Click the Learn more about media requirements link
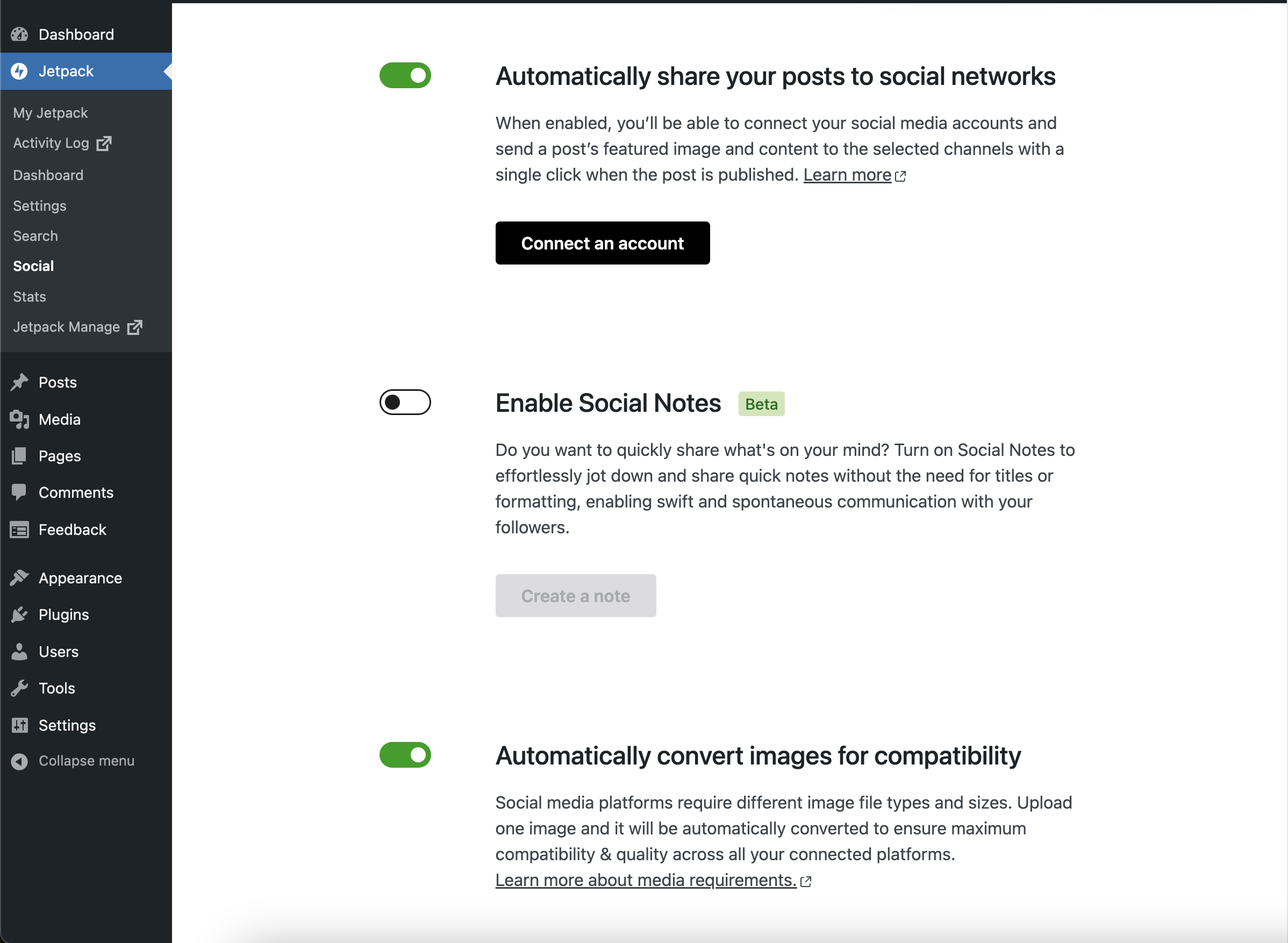Screen dimensions: 1288x943 [x=645, y=880]
